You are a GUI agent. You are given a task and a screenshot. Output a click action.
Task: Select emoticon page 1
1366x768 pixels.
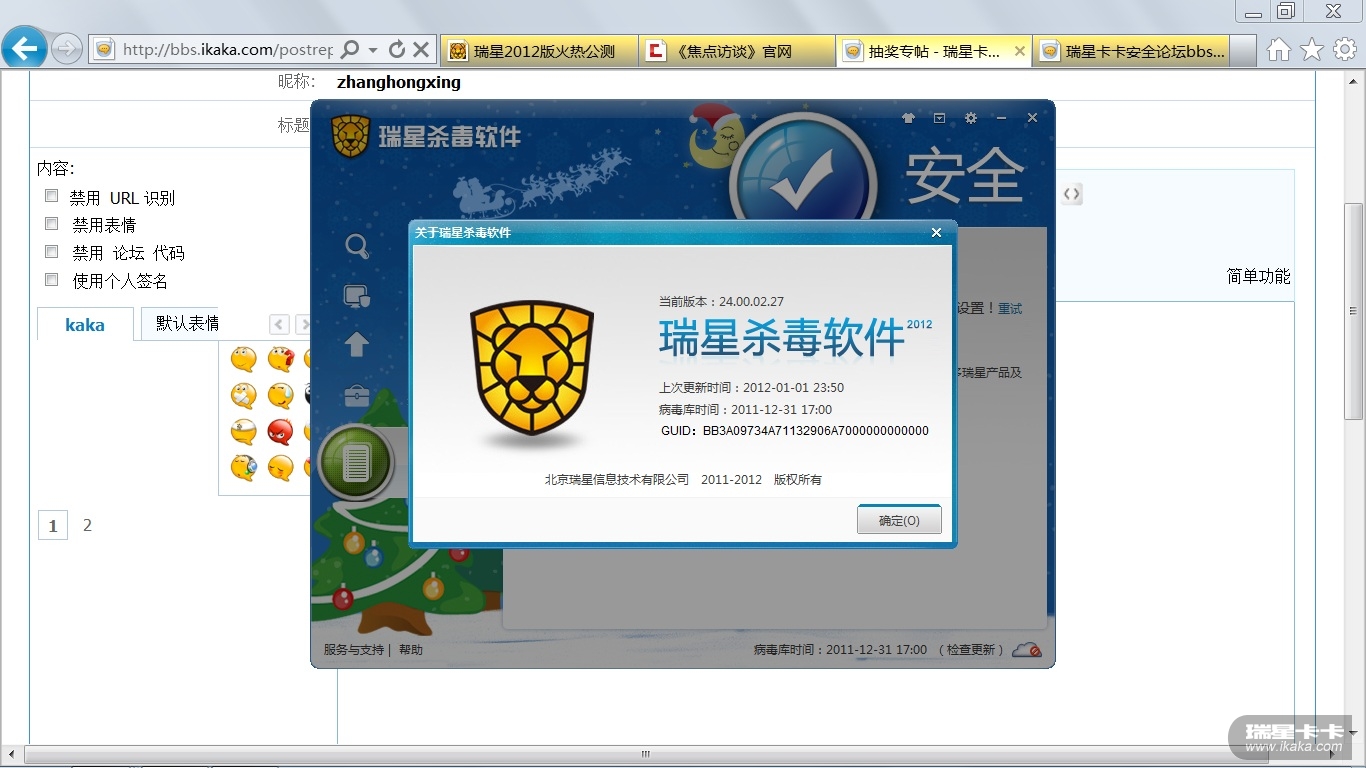(53, 525)
